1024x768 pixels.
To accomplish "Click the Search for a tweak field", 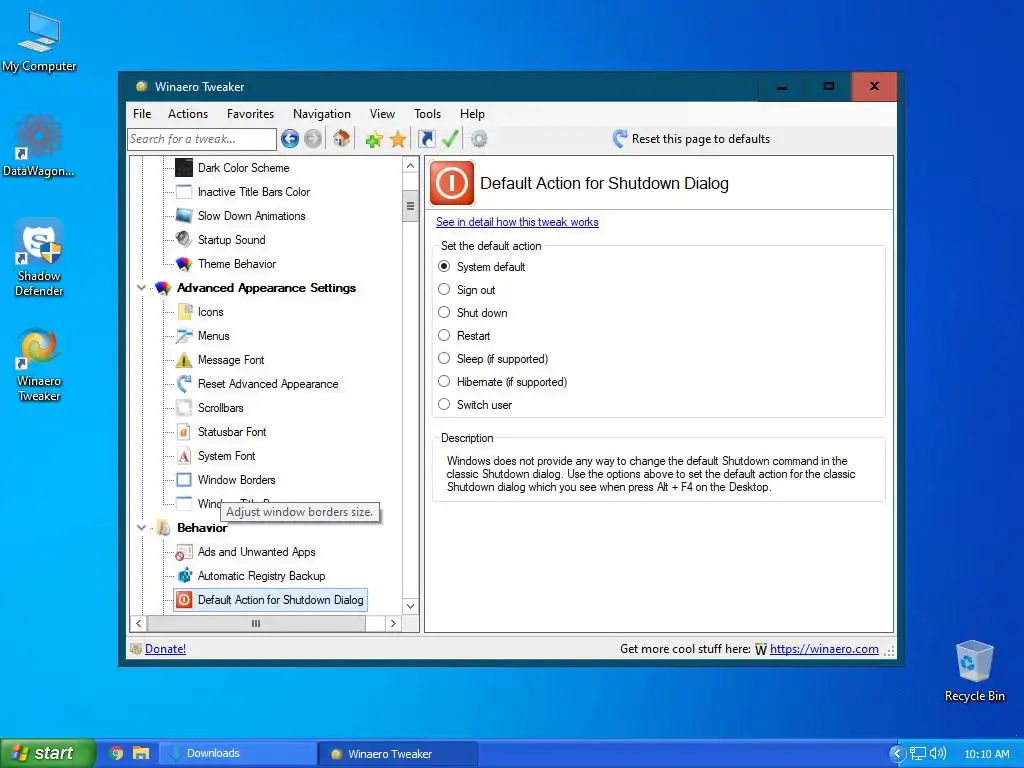I will (202, 139).
